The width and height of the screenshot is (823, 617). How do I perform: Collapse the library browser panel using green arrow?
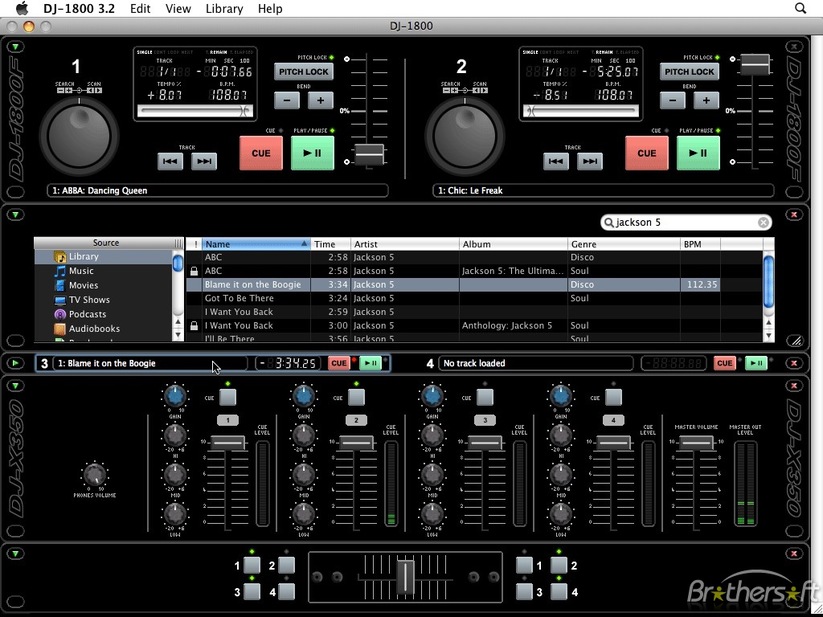click(16, 214)
